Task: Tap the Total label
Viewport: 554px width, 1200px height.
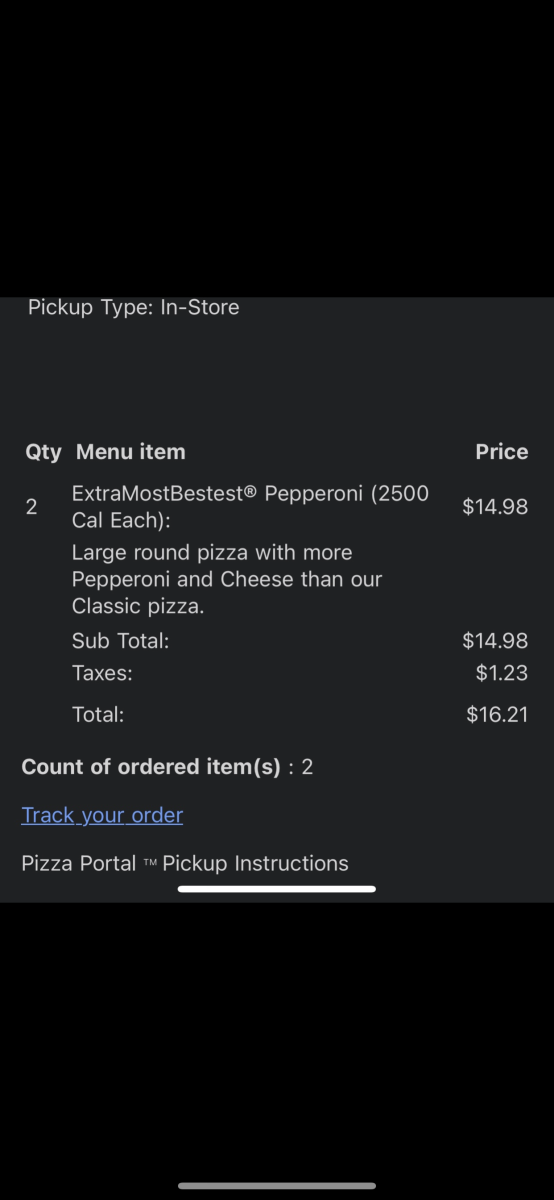Action: click(98, 714)
